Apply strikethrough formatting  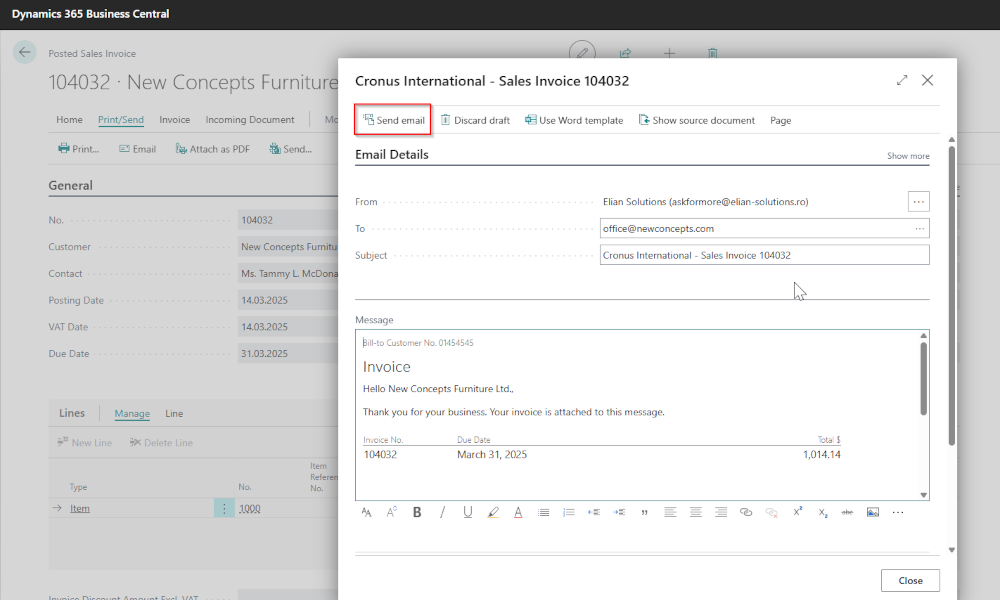tap(847, 512)
